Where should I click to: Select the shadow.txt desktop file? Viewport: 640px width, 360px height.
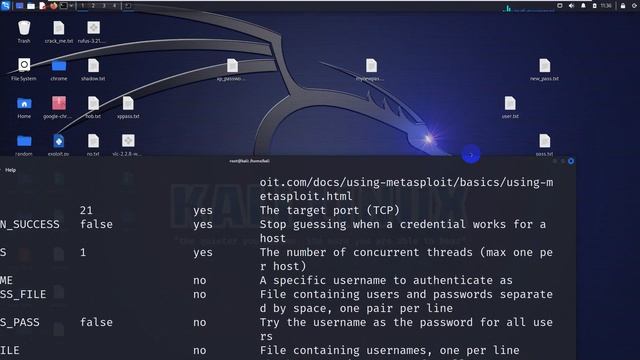[x=93, y=69]
